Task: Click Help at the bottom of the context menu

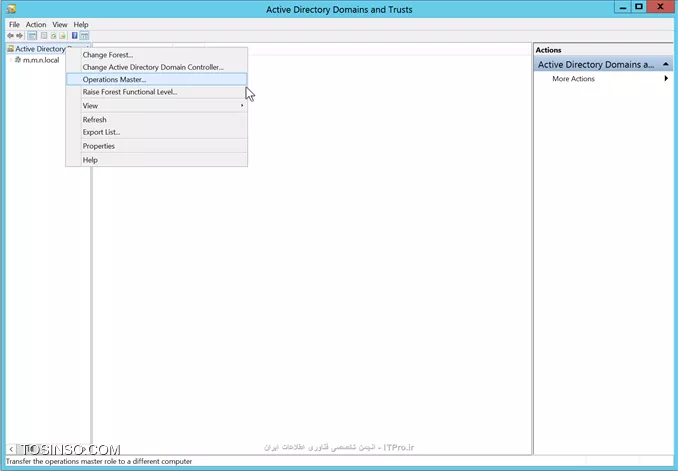Action: click(x=157, y=160)
